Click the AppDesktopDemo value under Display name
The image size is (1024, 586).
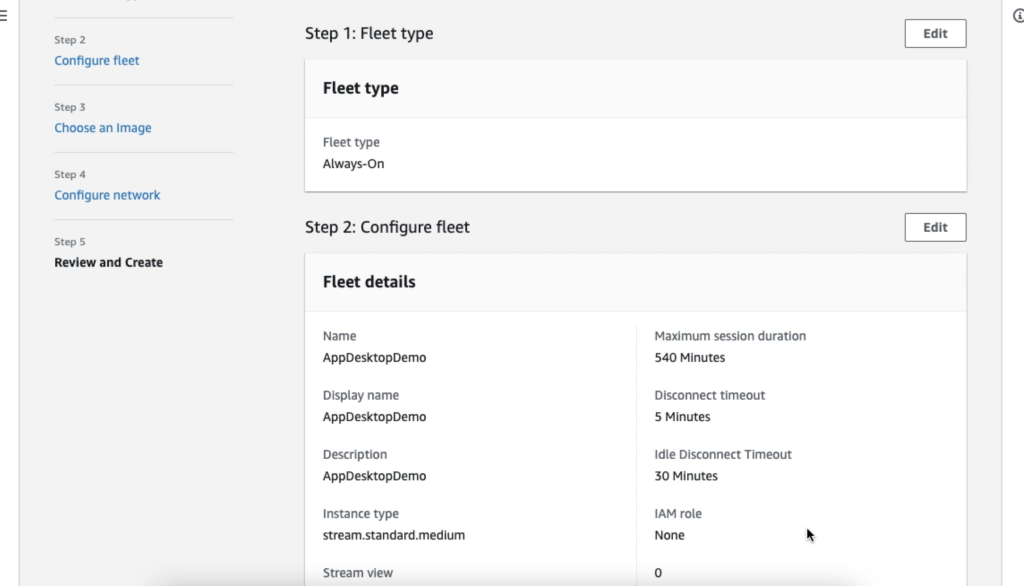[x=374, y=416]
